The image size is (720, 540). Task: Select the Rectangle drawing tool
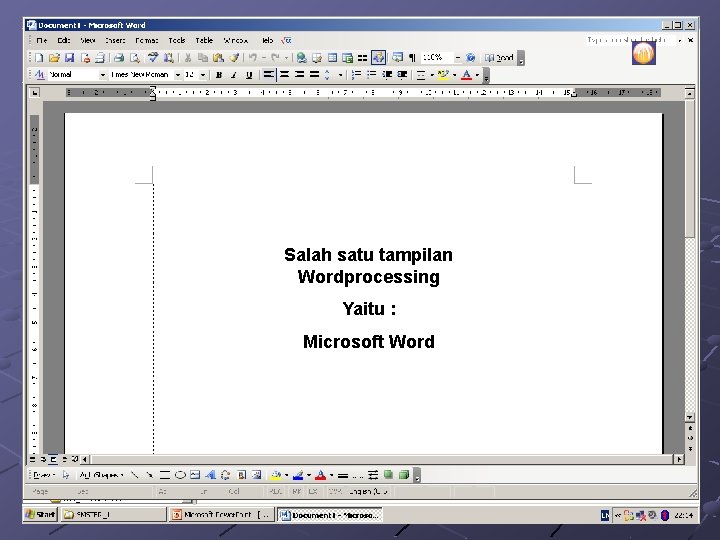(x=164, y=475)
